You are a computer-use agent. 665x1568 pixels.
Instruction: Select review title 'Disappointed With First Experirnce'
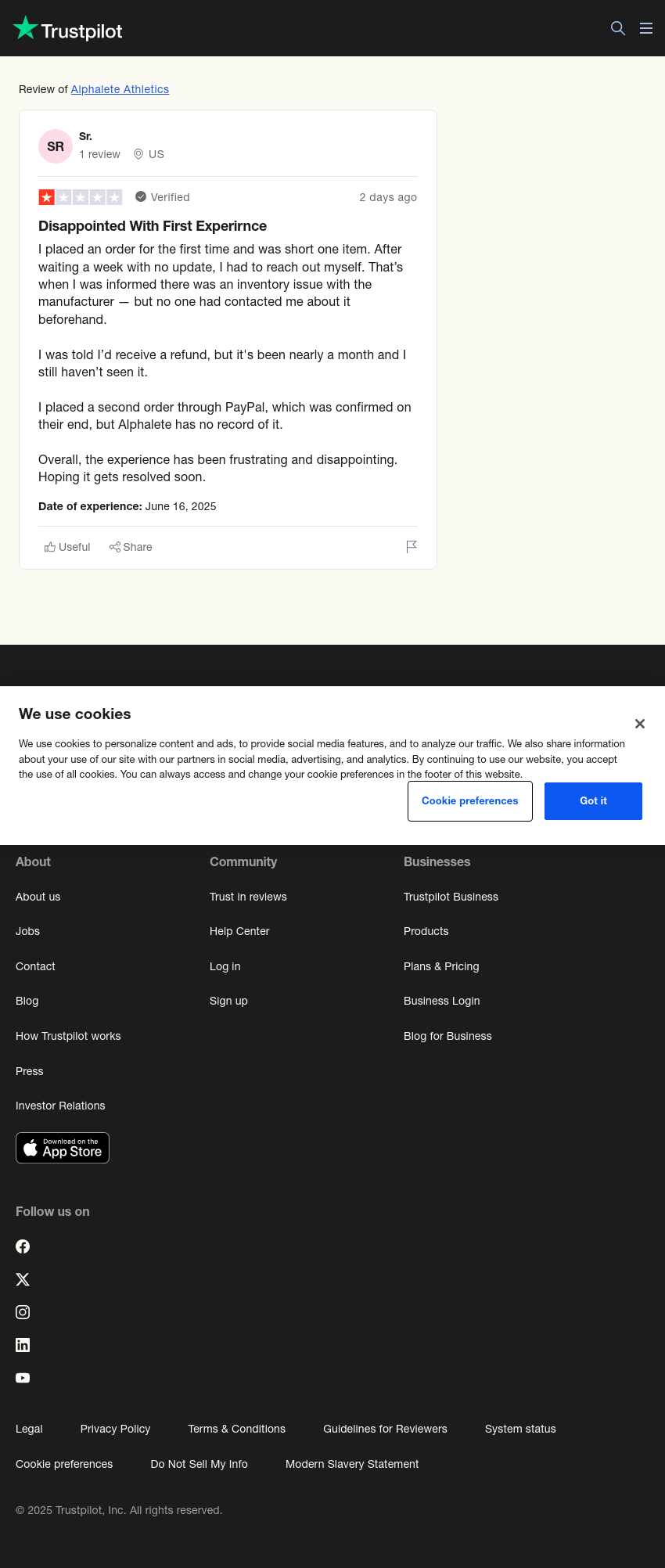153,226
